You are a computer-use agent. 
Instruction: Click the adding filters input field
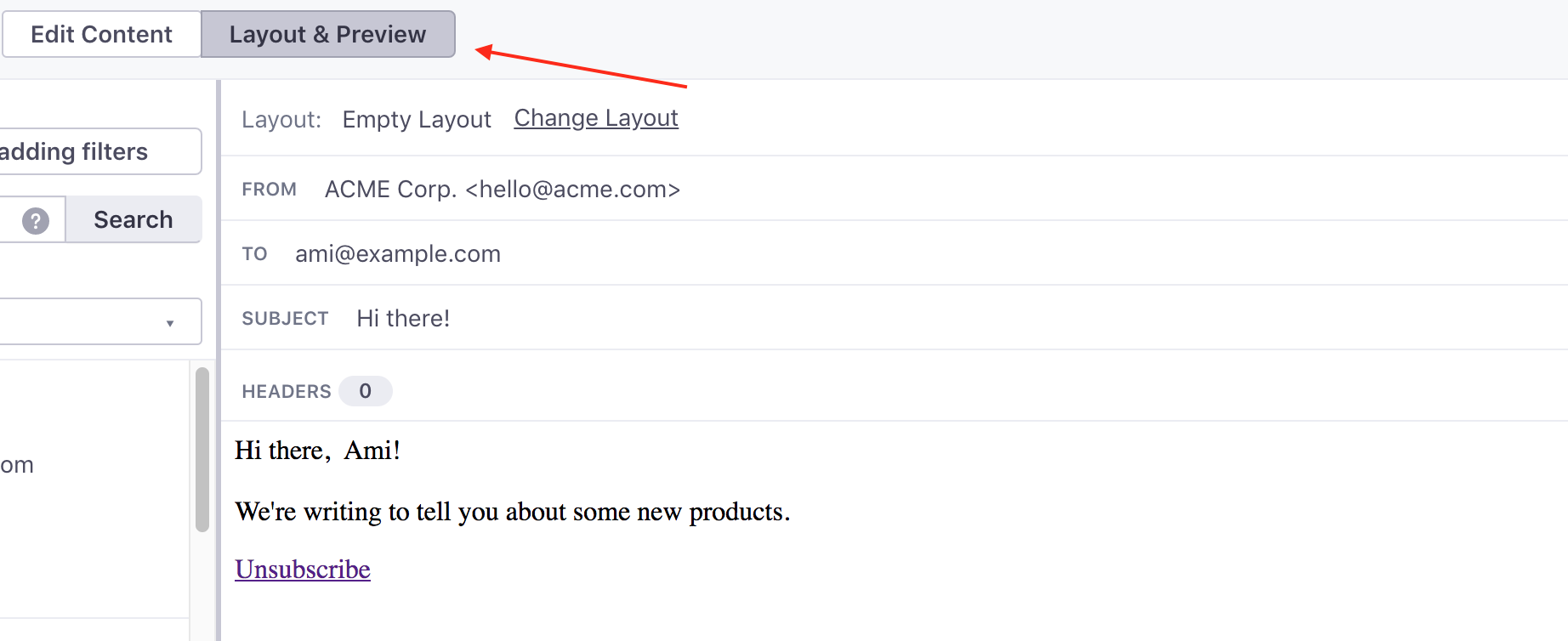click(x=100, y=151)
